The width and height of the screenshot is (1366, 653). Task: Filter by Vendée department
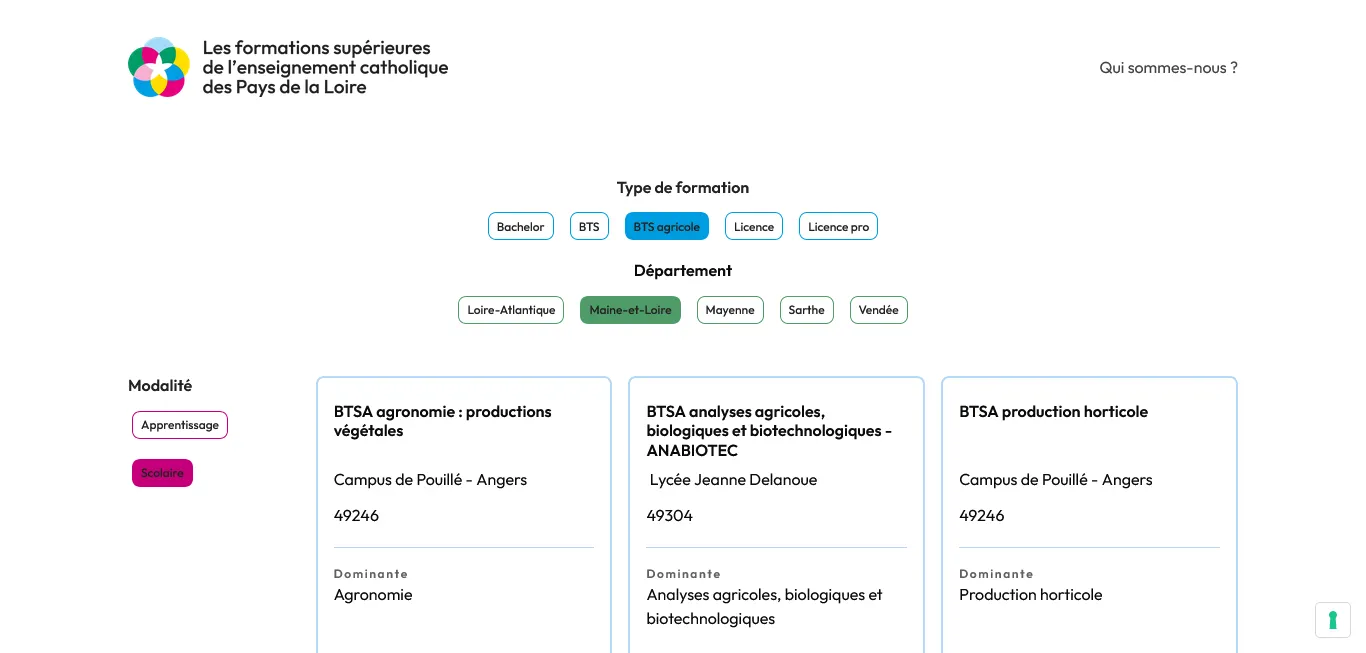tap(879, 310)
